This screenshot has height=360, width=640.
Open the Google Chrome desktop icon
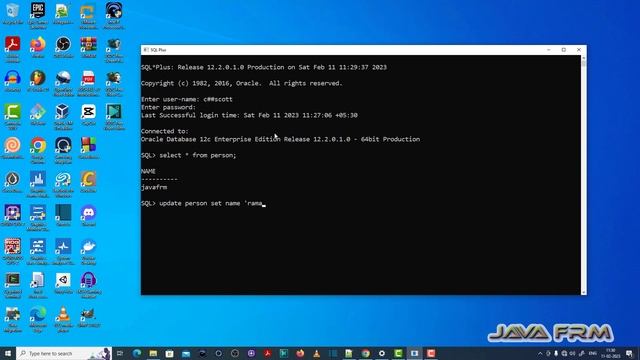[x=38, y=149]
